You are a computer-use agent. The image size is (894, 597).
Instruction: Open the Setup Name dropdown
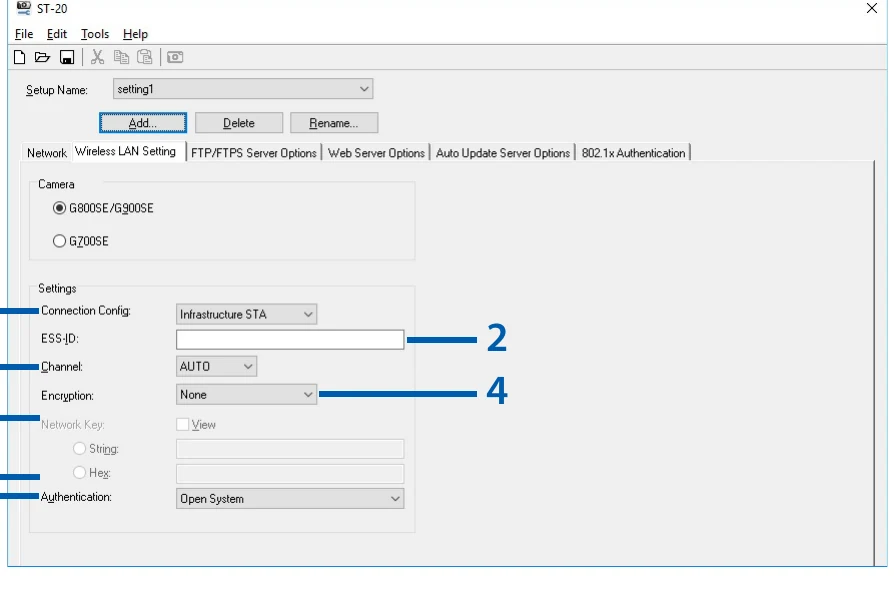click(243, 89)
